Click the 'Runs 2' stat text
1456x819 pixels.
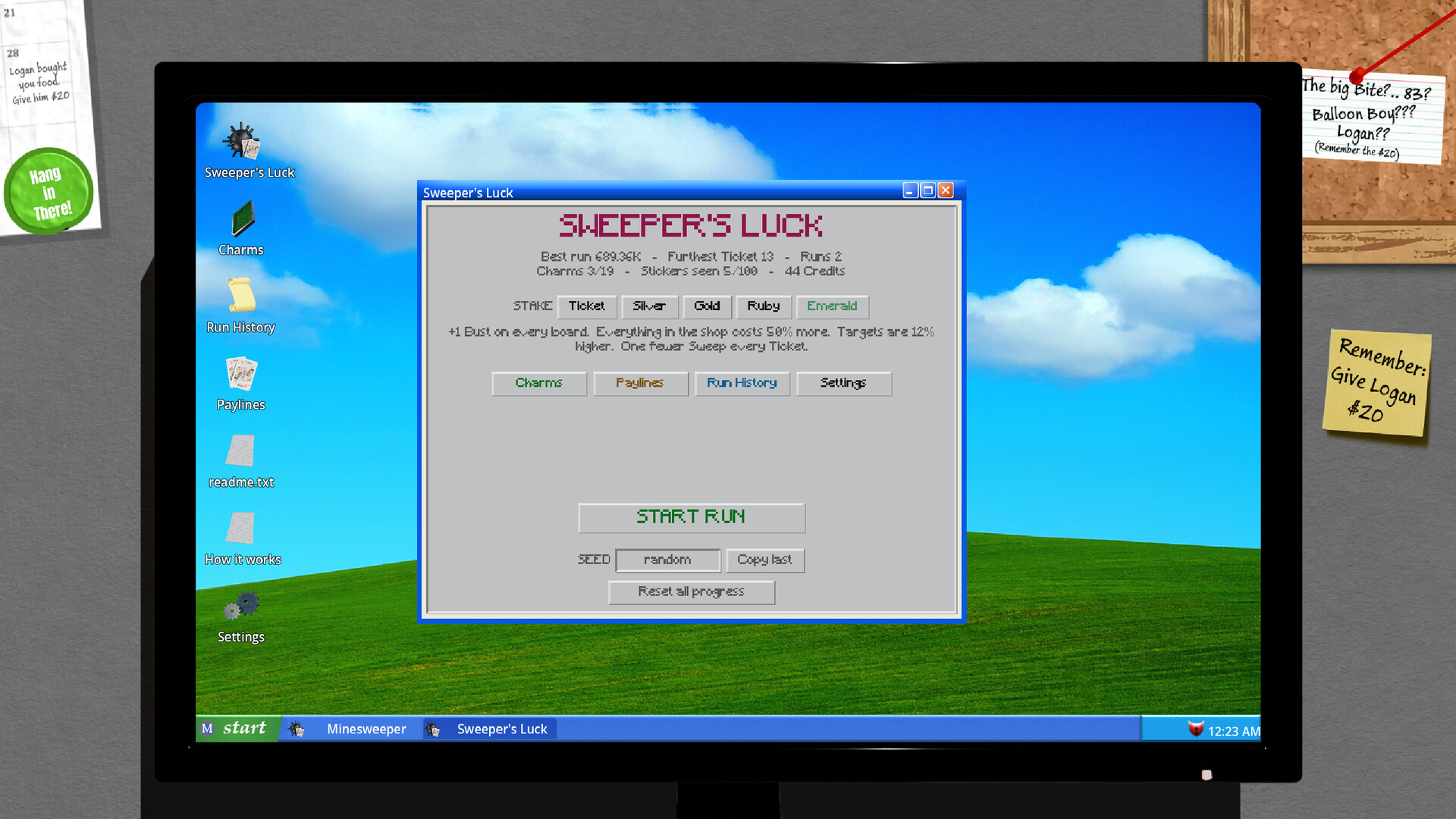click(x=821, y=257)
